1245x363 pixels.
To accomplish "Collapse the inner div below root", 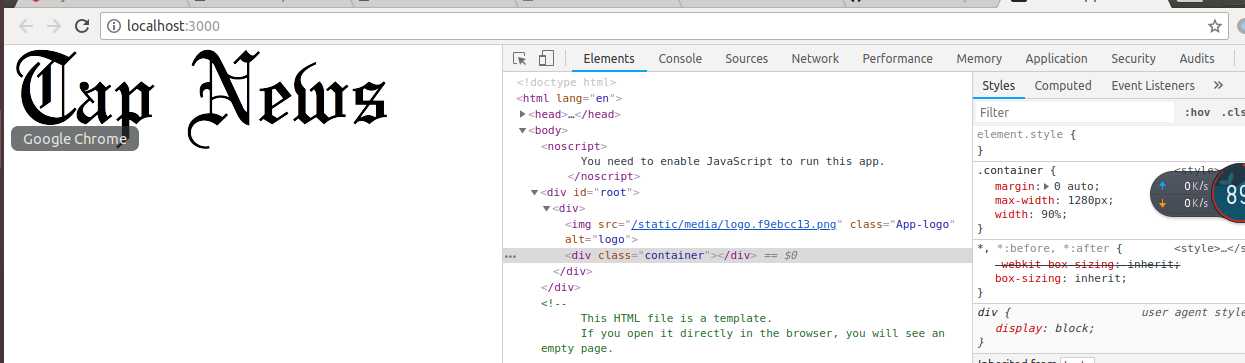I will 546,209.
